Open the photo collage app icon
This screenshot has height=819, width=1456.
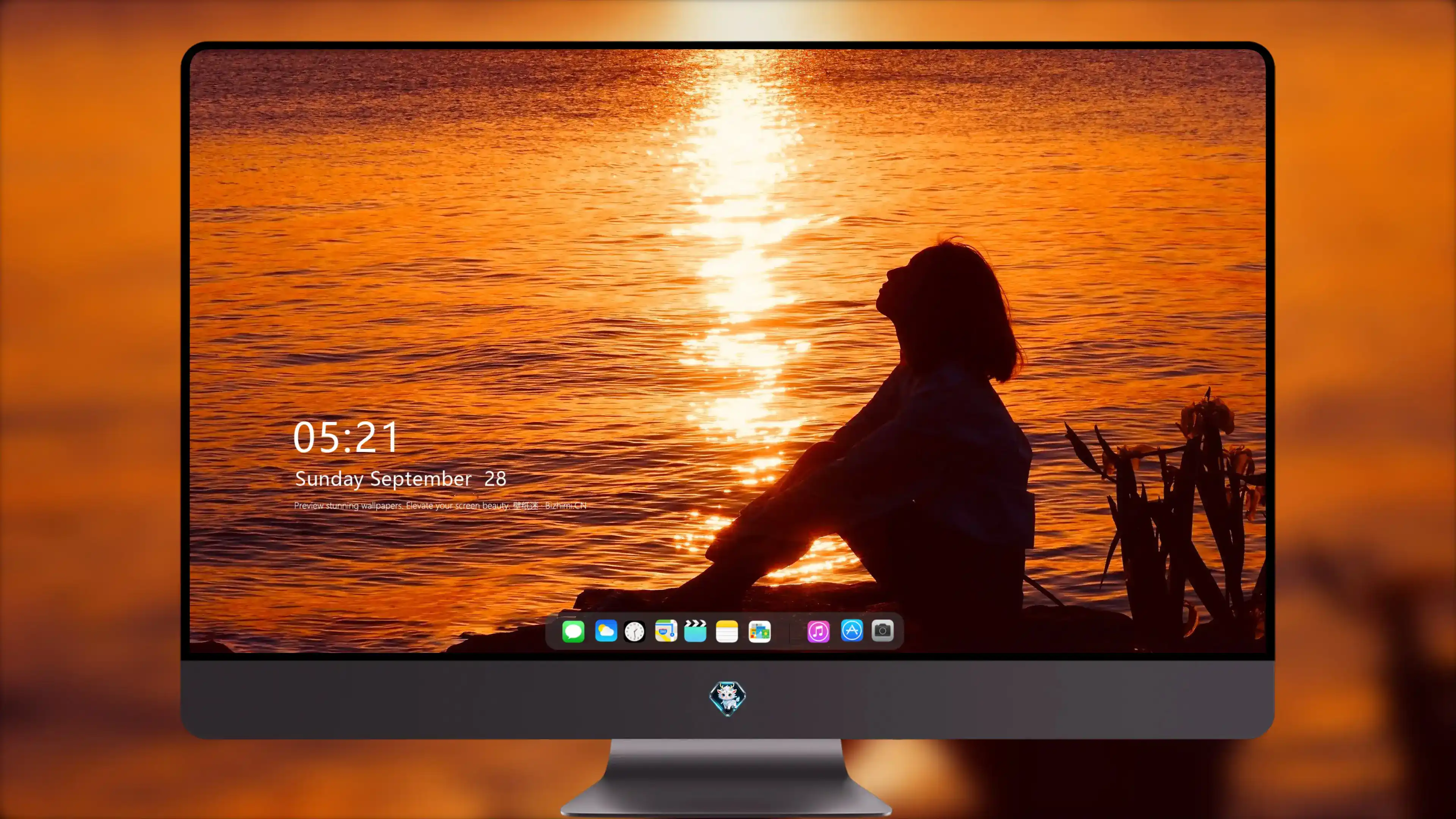(x=759, y=631)
